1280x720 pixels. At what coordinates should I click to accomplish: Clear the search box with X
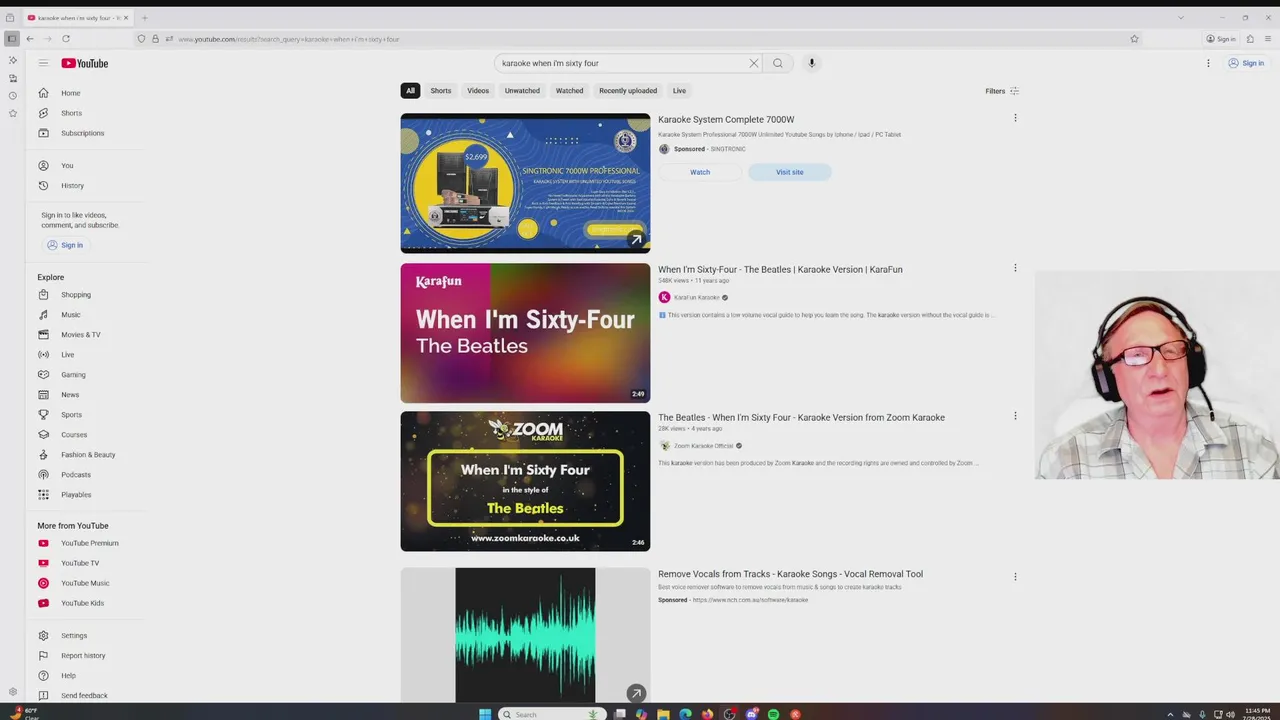coord(754,63)
